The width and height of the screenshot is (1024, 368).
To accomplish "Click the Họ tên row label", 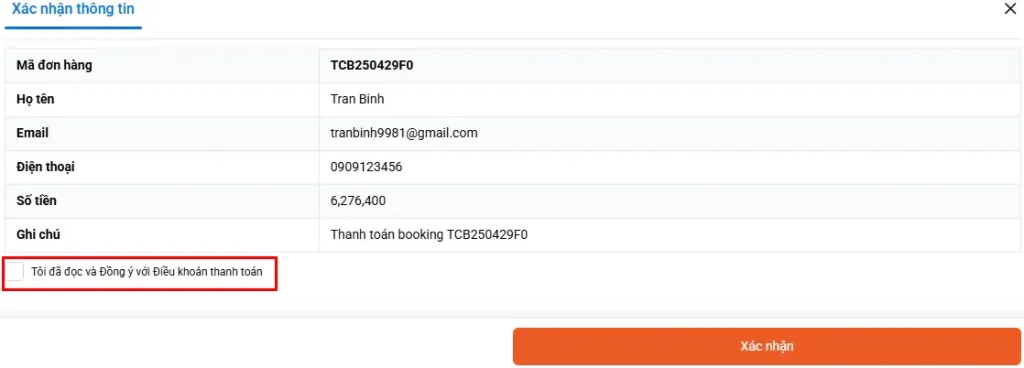I will coord(33,99).
